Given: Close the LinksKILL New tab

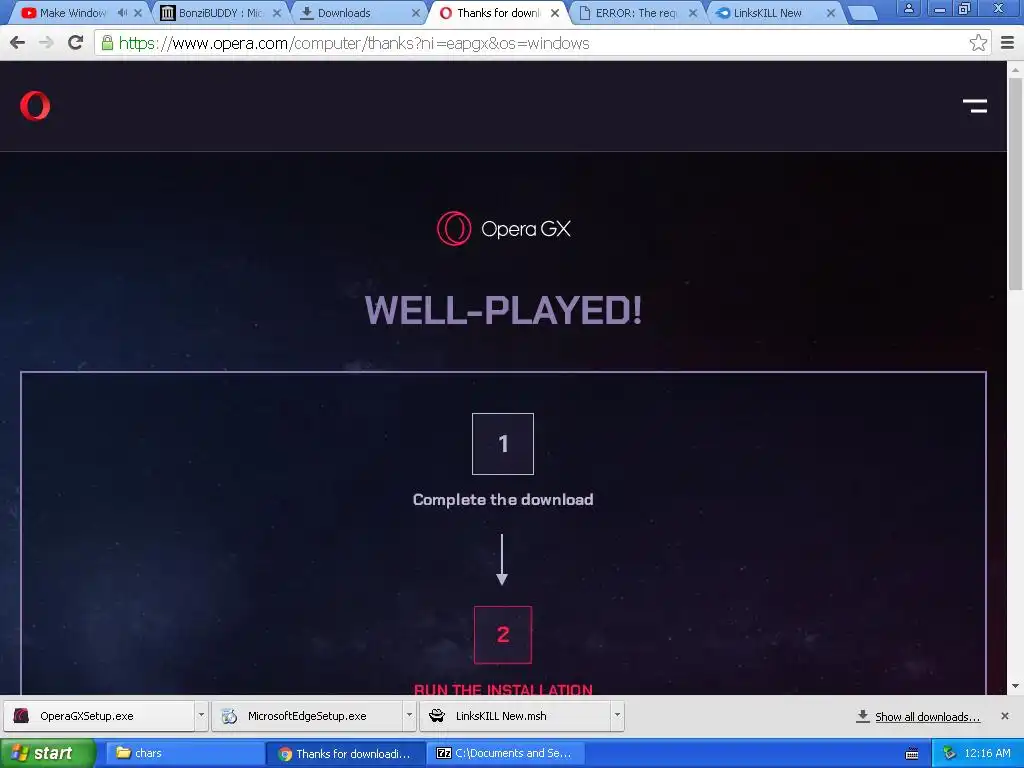Looking at the screenshot, I should tap(831, 13).
